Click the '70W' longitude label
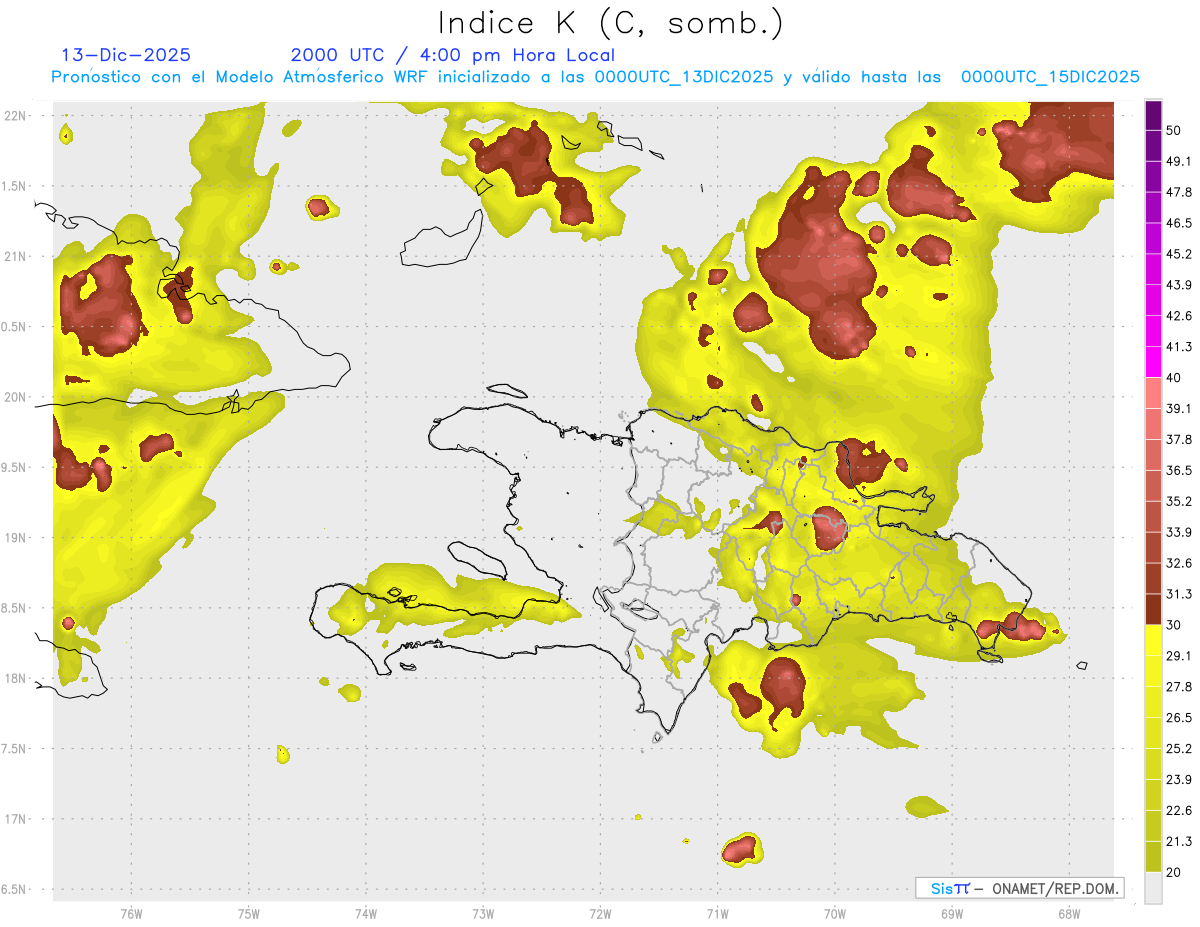 (834, 913)
